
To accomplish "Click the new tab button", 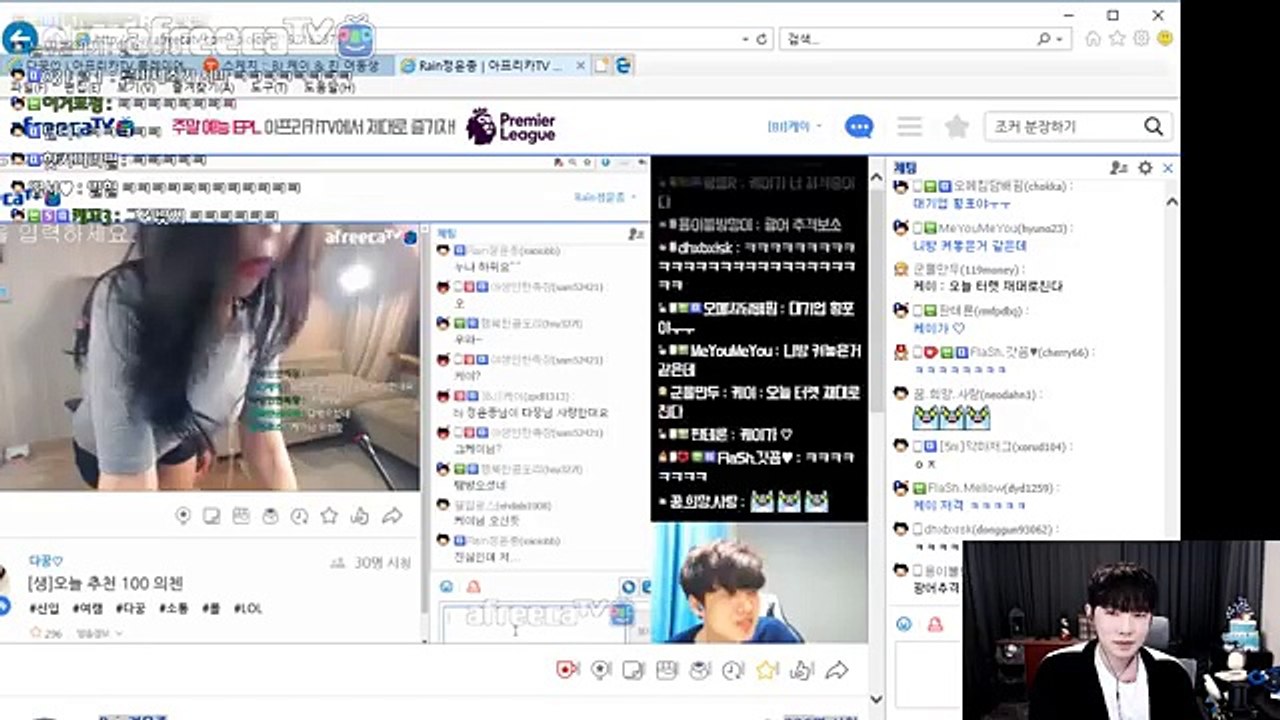I will [x=600, y=65].
